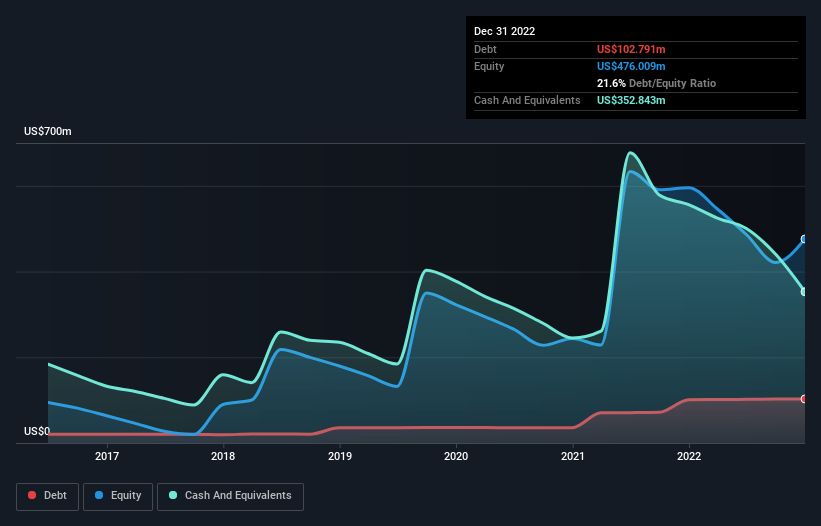The image size is (821, 526).
Task: Click the US$352.843m cash value
Action: [x=631, y=100]
